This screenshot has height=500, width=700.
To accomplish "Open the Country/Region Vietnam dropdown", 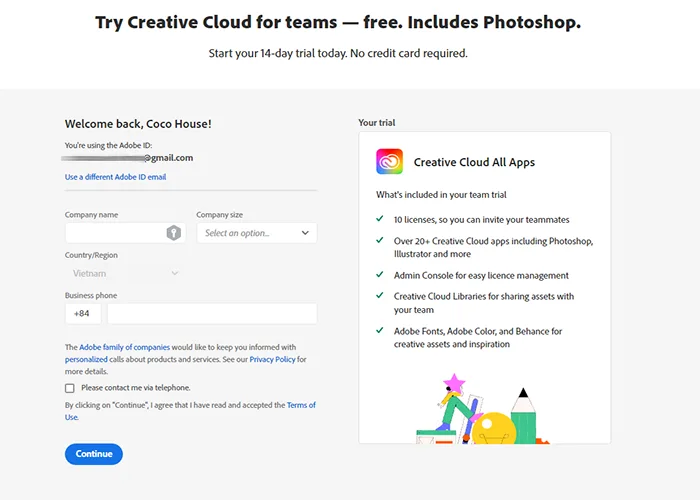I will click(125, 273).
